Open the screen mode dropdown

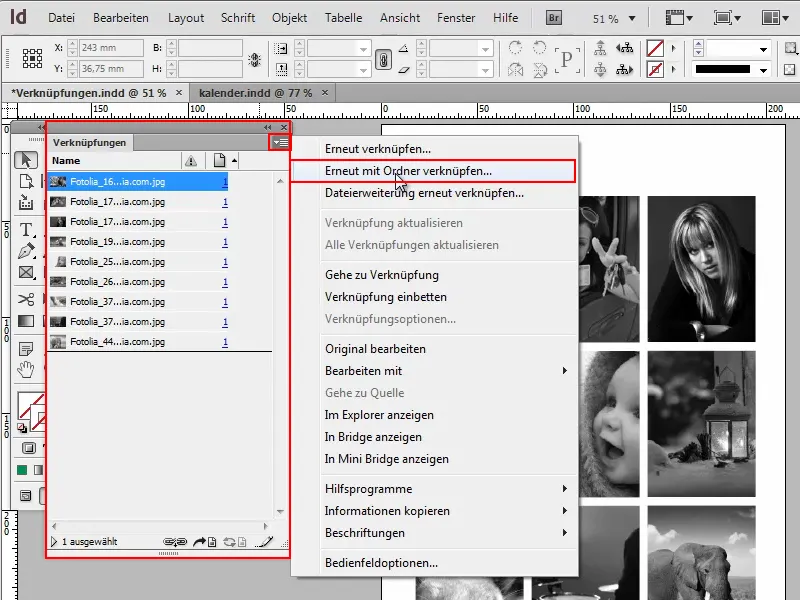click(727, 18)
